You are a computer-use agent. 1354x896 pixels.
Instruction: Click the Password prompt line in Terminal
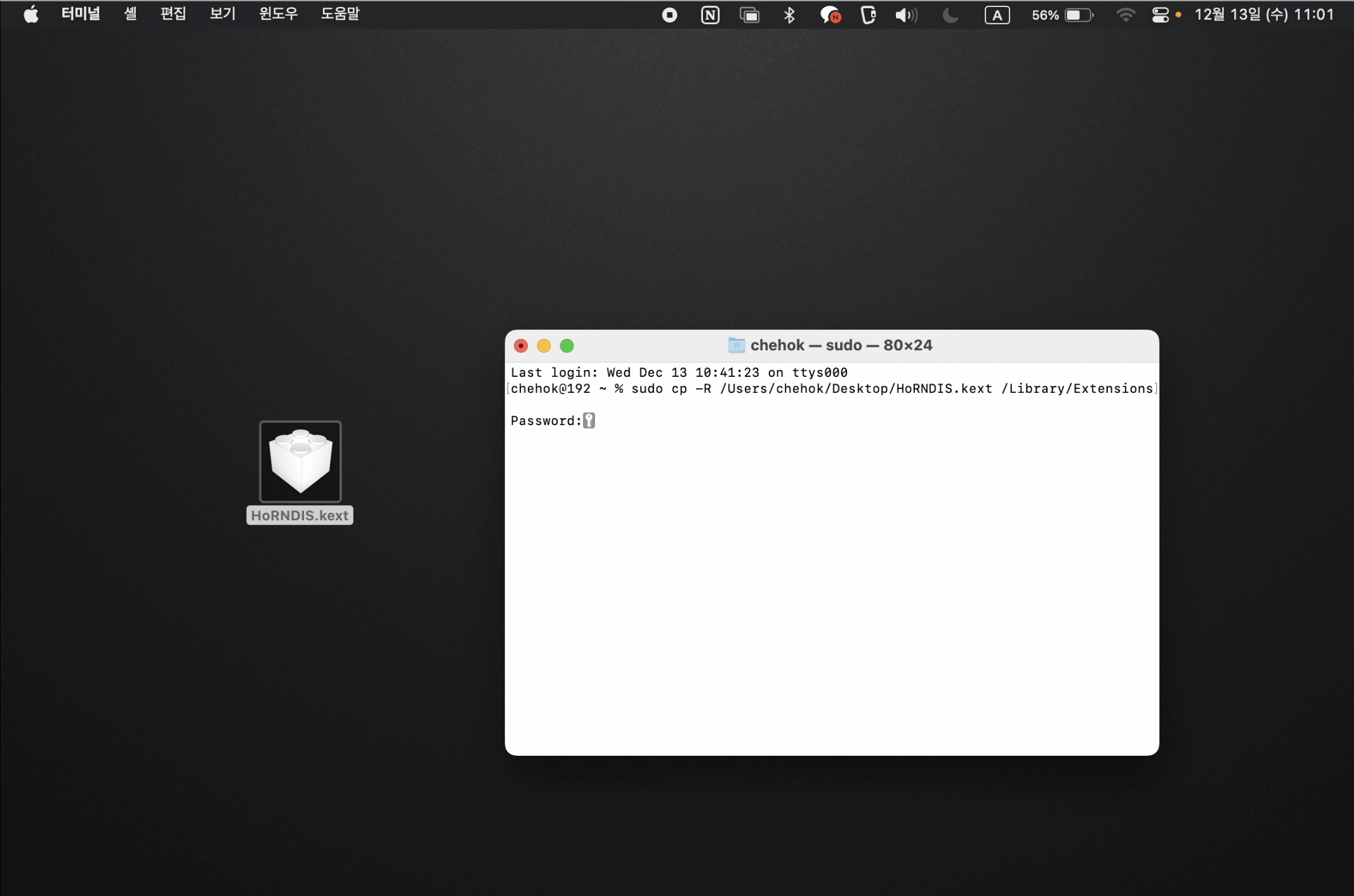pyautogui.click(x=553, y=421)
